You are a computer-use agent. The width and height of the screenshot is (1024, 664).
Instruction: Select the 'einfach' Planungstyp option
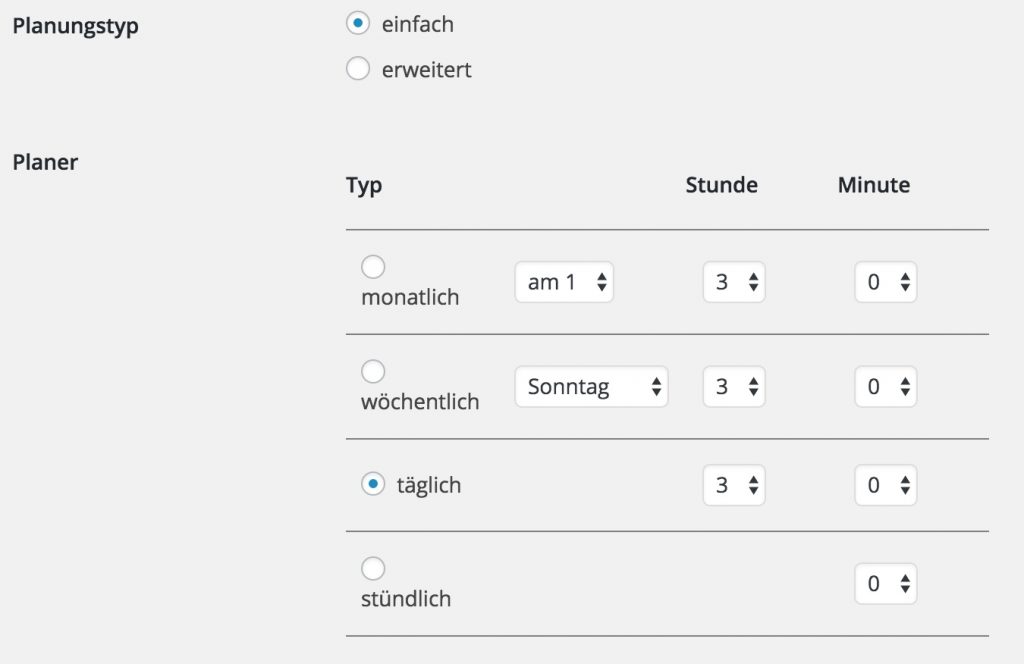pyautogui.click(x=357, y=23)
